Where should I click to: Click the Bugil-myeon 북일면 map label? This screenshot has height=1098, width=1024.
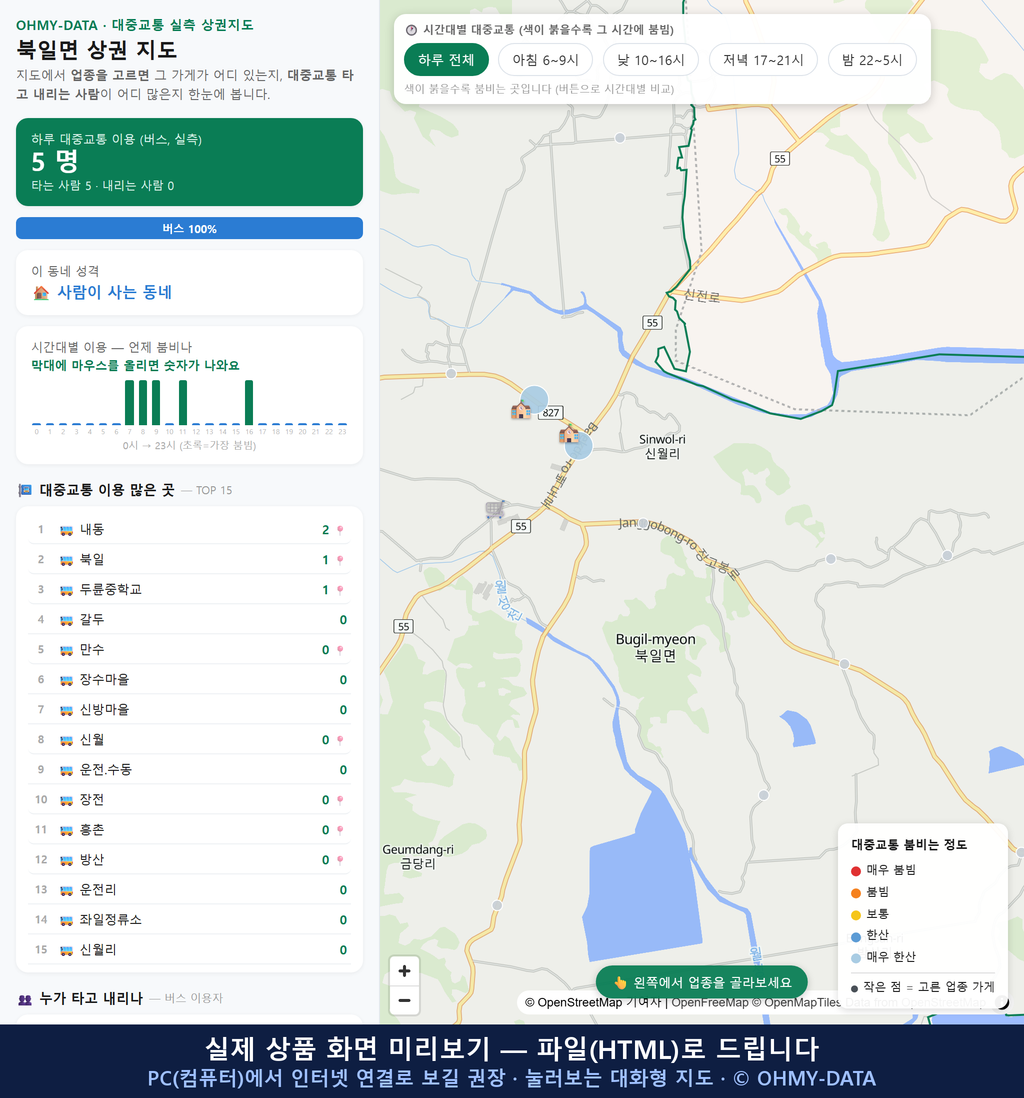click(656, 648)
